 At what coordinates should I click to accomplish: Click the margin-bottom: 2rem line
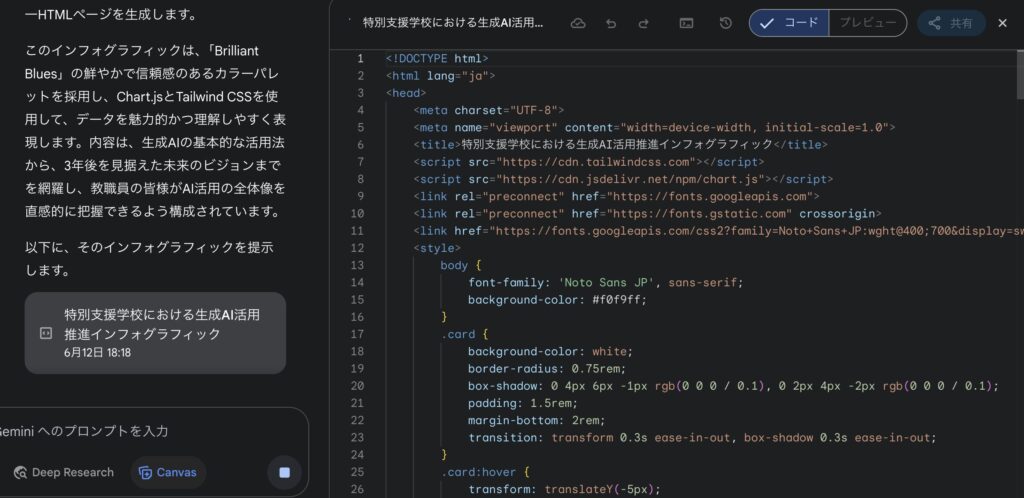(x=536, y=421)
